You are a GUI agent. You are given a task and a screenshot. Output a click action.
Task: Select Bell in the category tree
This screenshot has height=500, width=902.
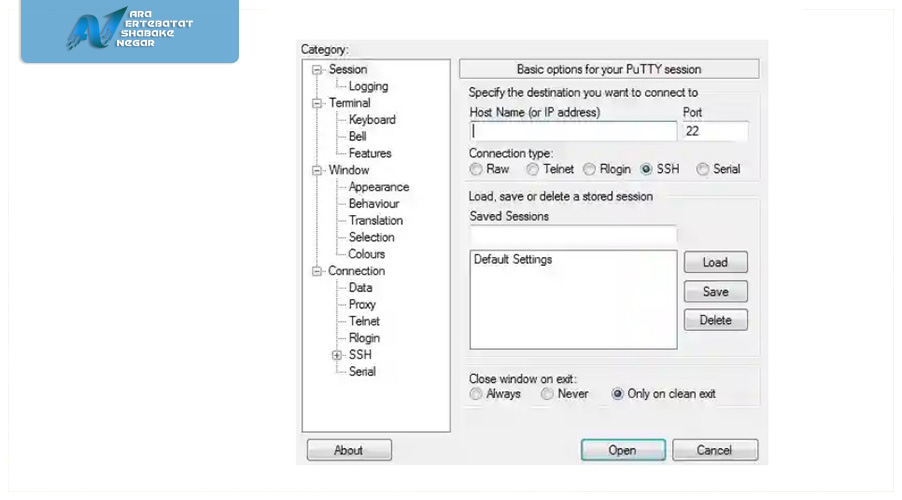click(357, 136)
